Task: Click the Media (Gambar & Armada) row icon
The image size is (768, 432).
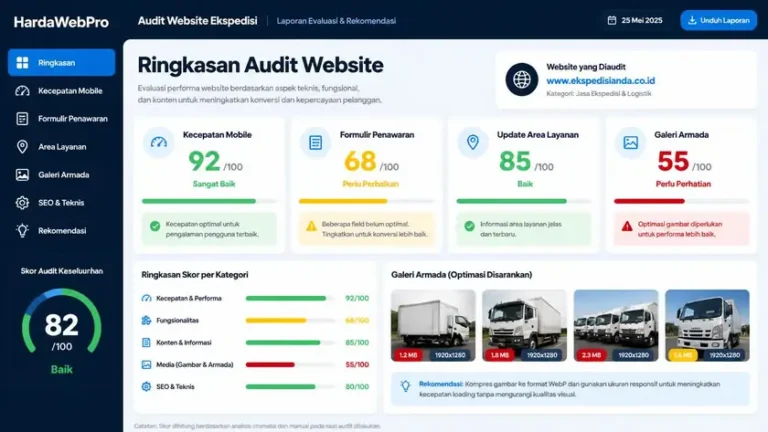Action: coord(146,364)
